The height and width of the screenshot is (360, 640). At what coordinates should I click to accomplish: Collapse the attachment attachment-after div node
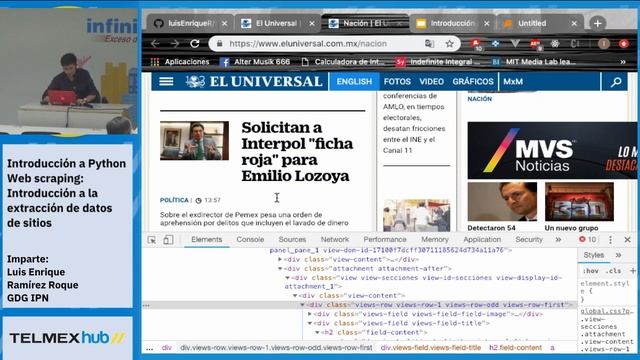point(280,269)
